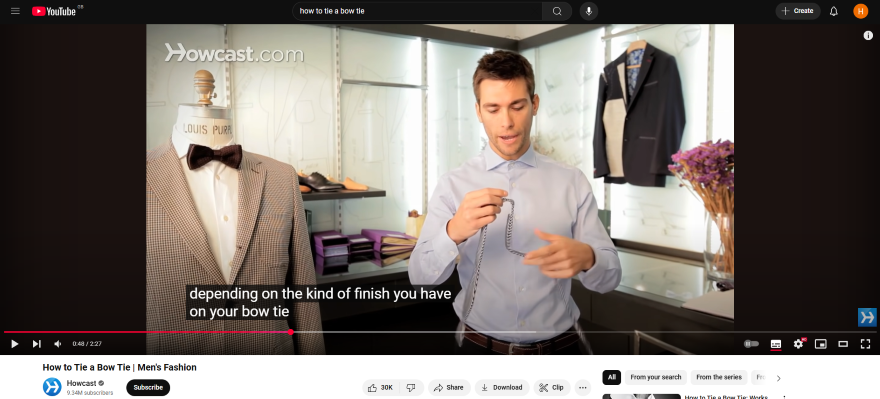This screenshot has width=880, height=399.
Task: Download the video
Action: coord(502,387)
